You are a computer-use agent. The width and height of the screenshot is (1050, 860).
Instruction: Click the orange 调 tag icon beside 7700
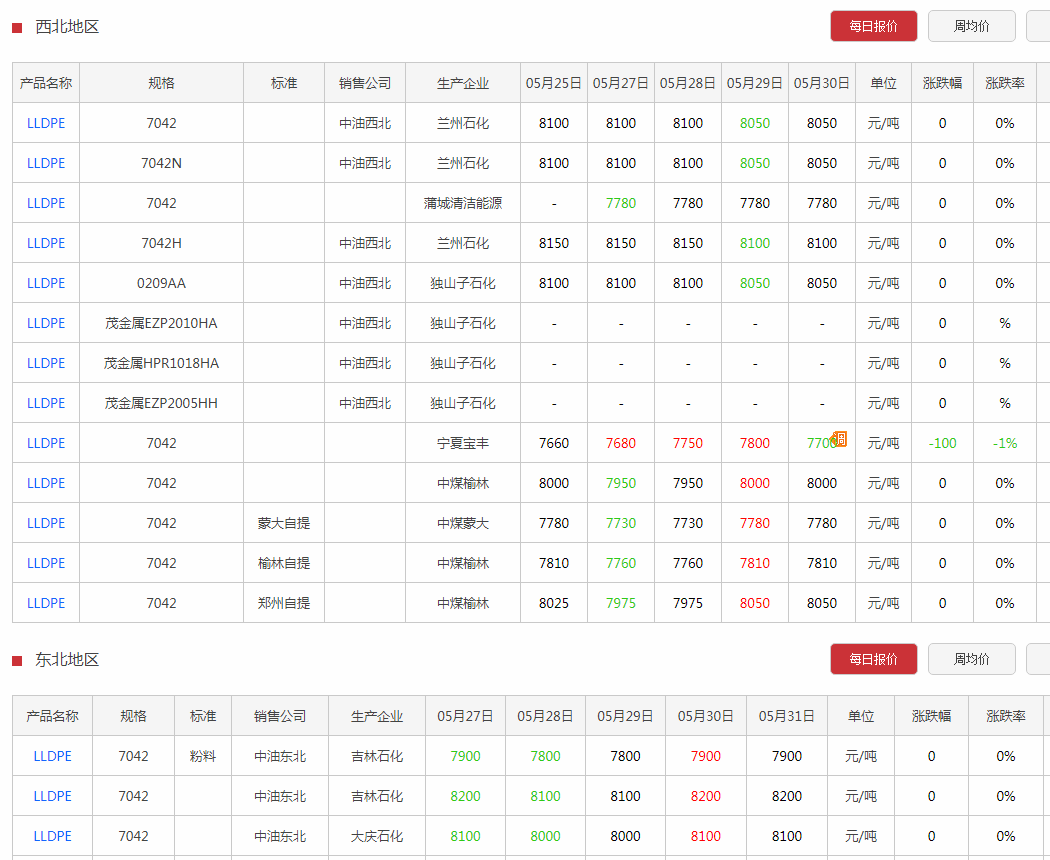[x=838, y=439]
